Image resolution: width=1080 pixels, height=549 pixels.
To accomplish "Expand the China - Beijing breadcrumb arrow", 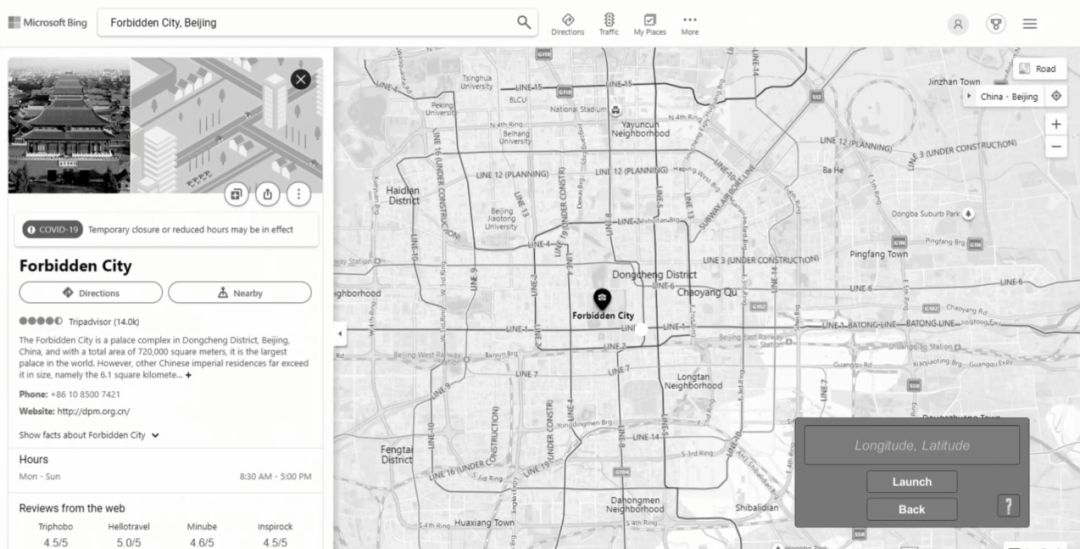I will point(970,96).
